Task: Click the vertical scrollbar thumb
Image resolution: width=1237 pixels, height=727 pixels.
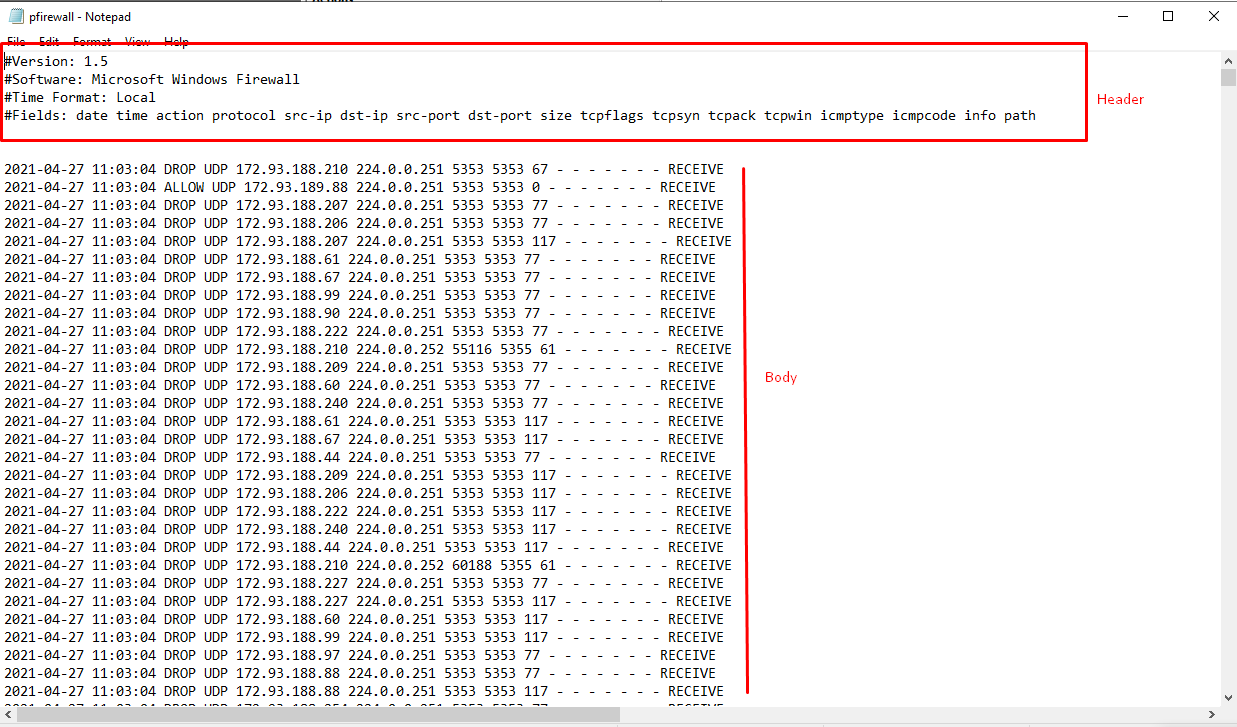Action: point(1228,79)
